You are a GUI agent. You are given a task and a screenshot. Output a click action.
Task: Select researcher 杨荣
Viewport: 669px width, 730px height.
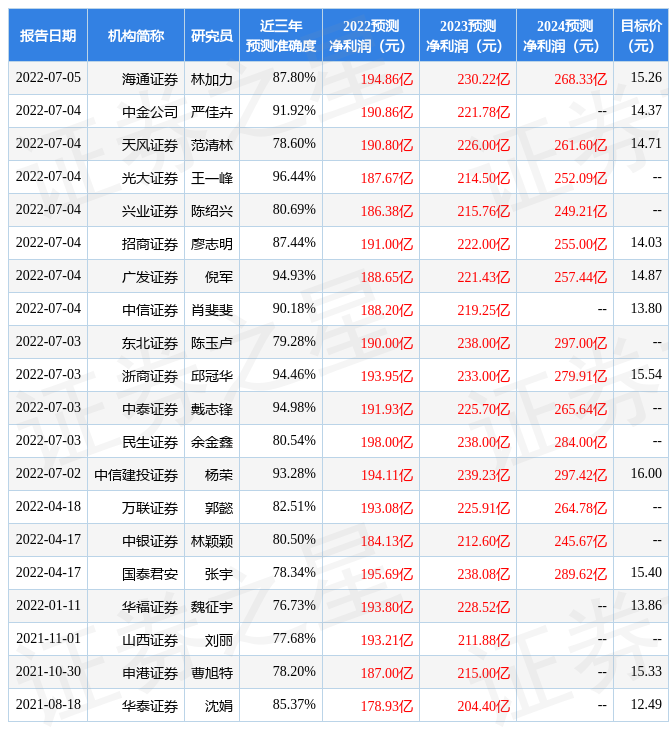(219, 475)
